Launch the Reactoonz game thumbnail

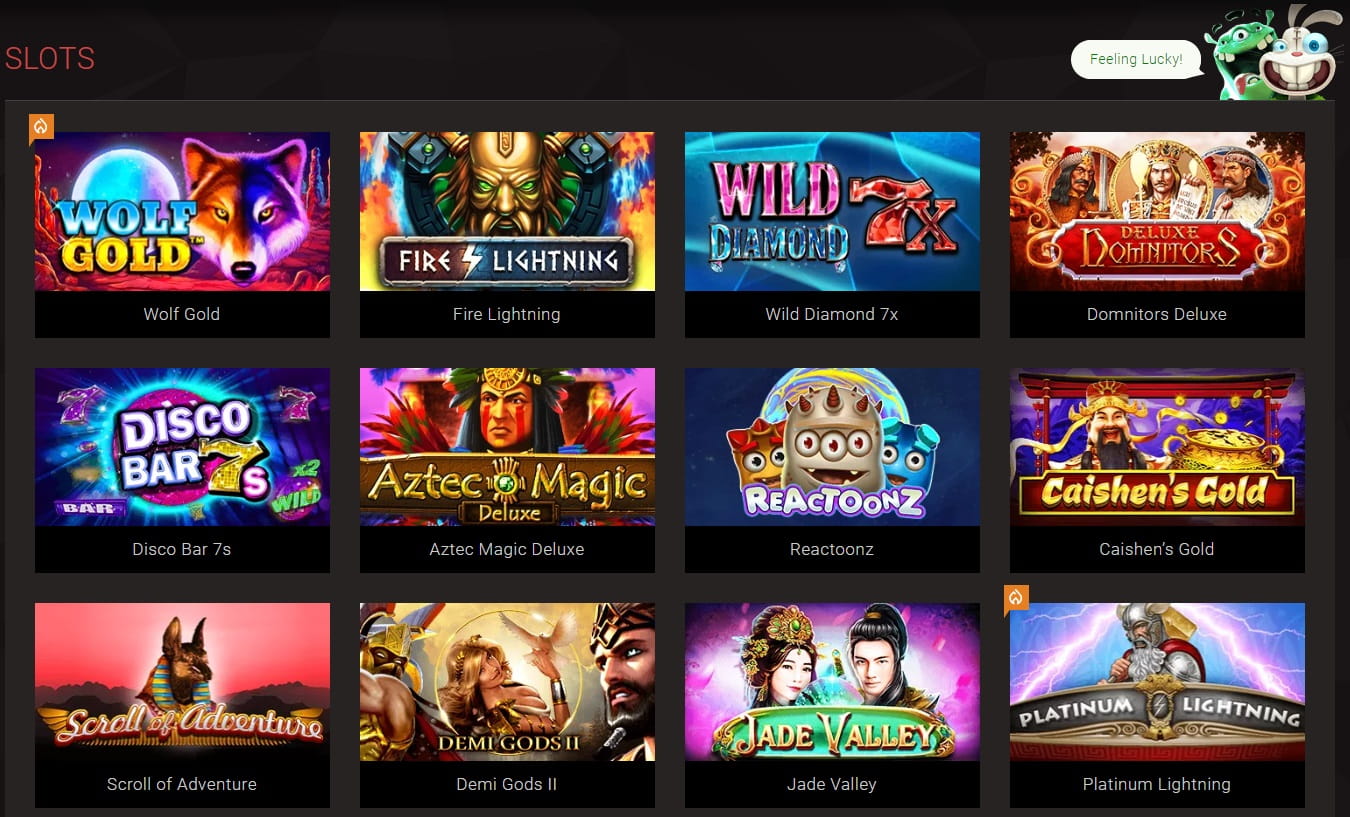point(832,447)
